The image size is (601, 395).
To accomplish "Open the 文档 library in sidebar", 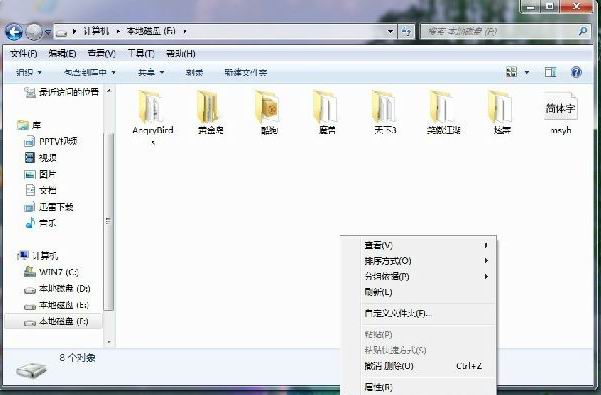I will [x=40, y=190].
